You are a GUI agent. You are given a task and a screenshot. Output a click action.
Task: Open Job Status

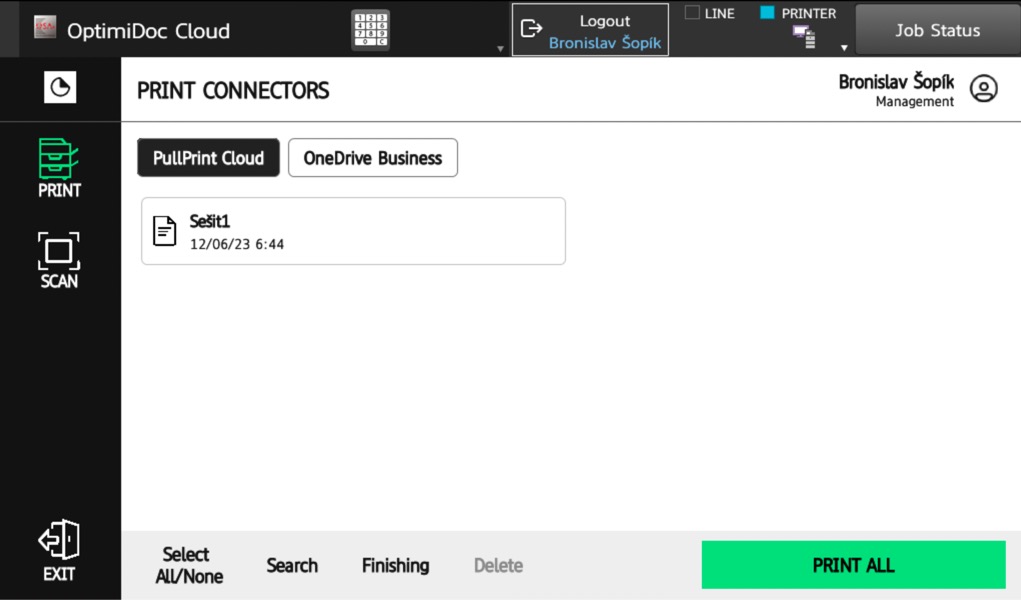tap(936, 30)
